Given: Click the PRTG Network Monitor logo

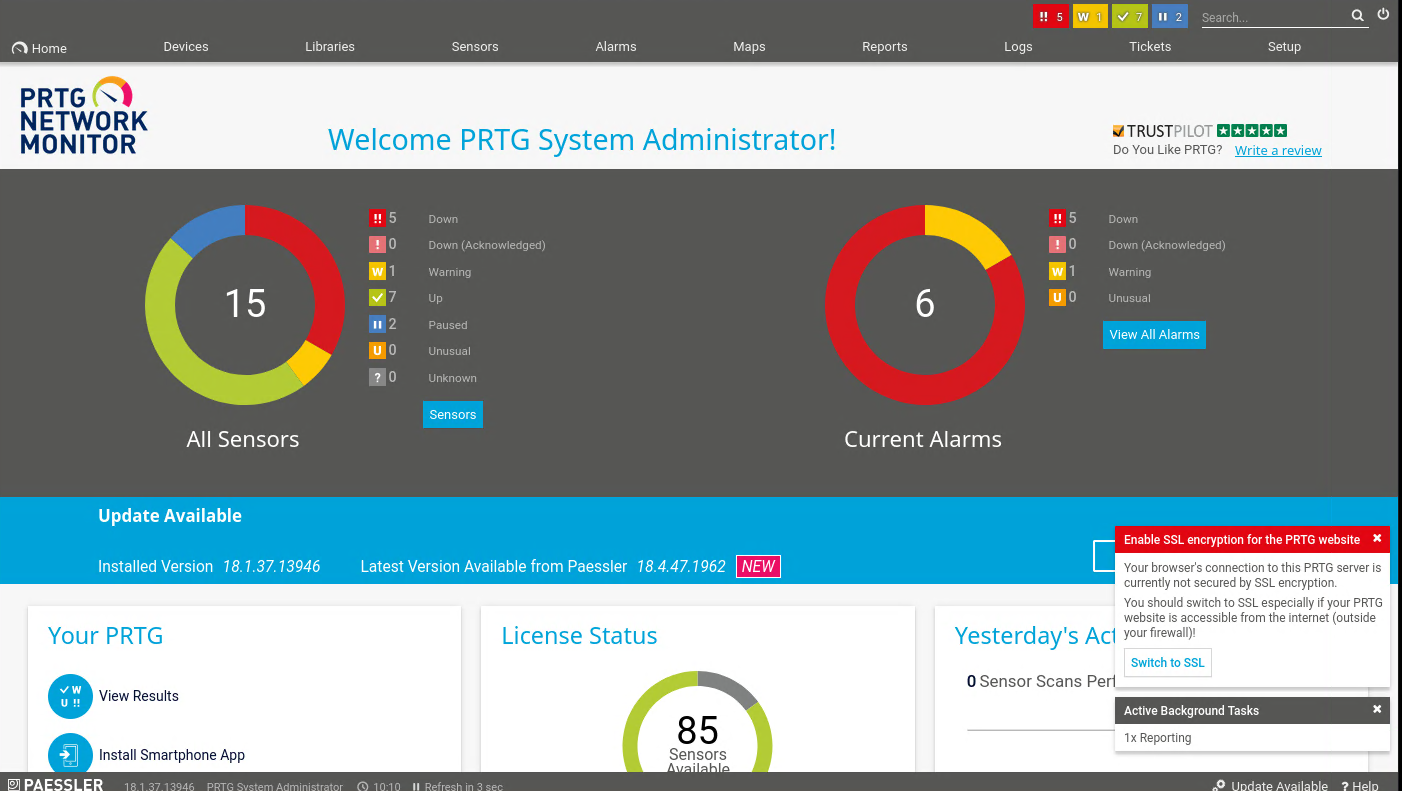Looking at the screenshot, I should click(83, 116).
